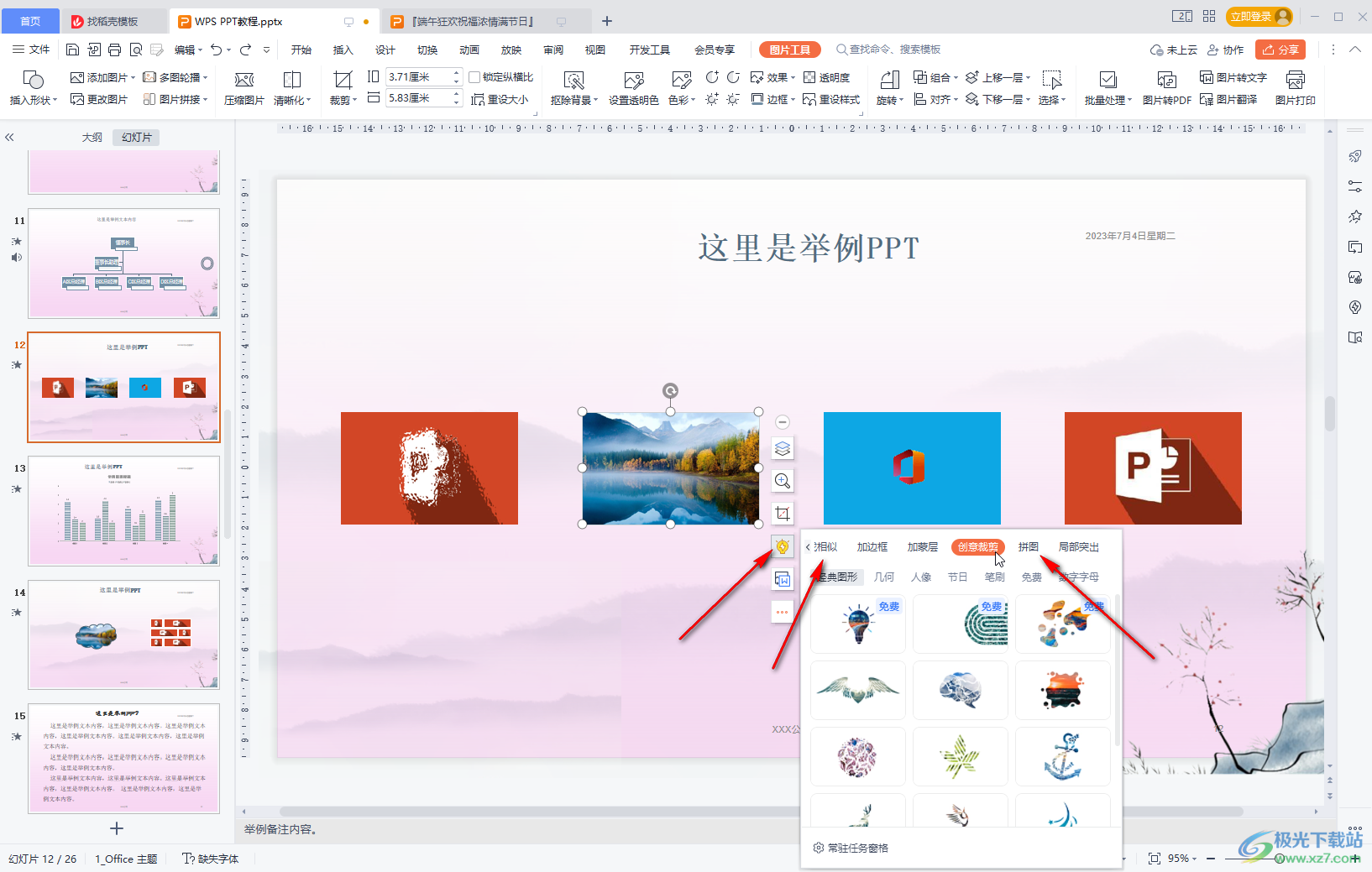Click the save icon in quick toolbar
1372x872 pixels.
pyautogui.click(x=73, y=50)
